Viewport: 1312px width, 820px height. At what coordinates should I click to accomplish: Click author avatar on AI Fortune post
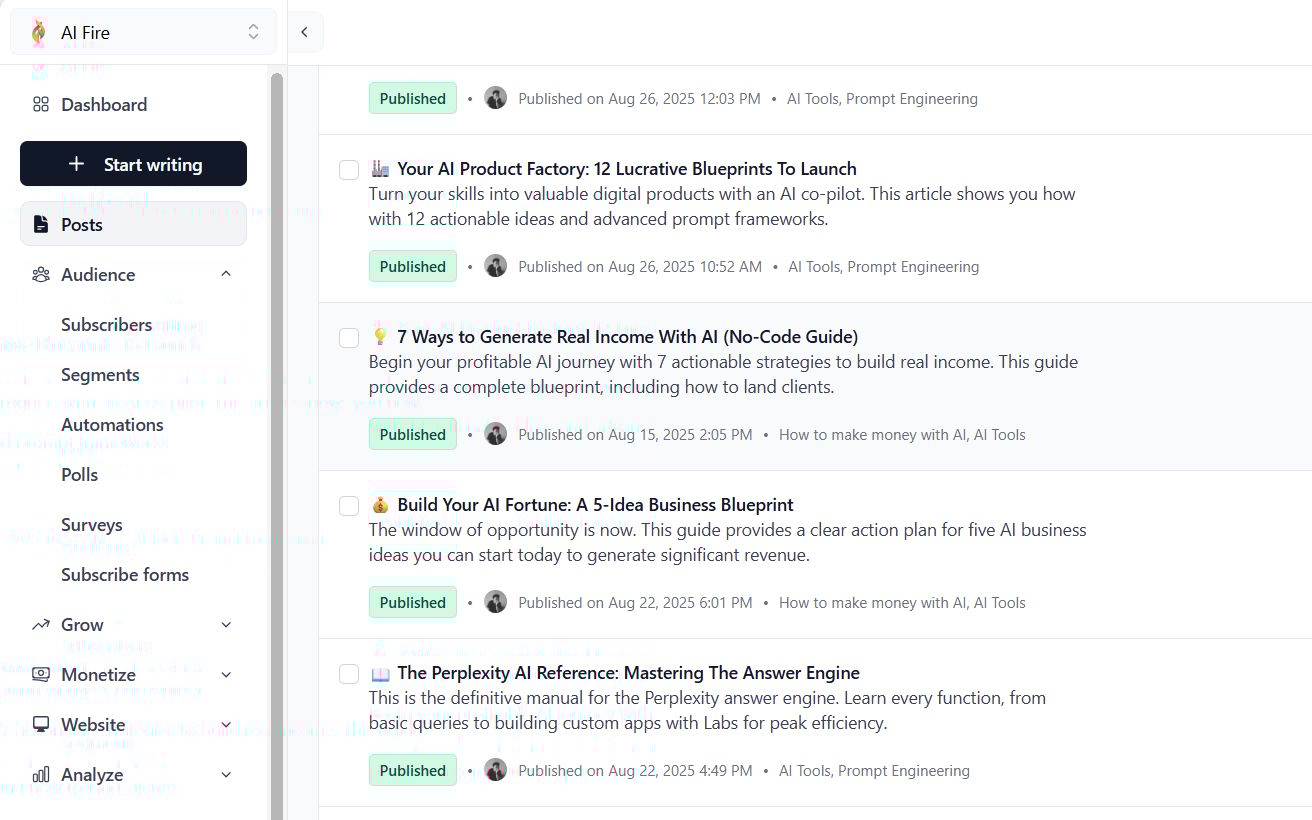(x=496, y=602)
